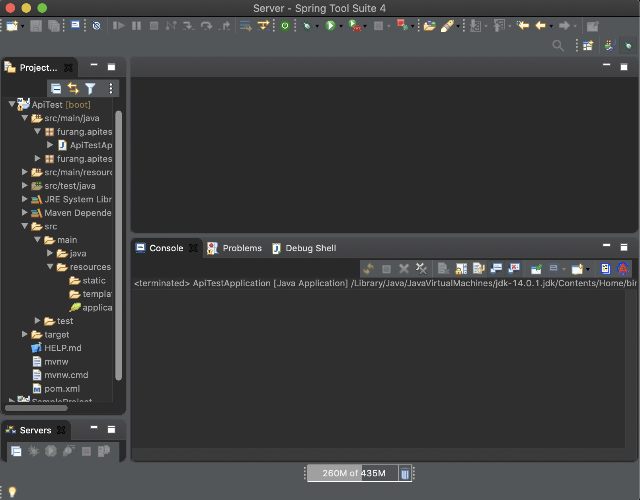Click the Step Into icon

(188, 26)
